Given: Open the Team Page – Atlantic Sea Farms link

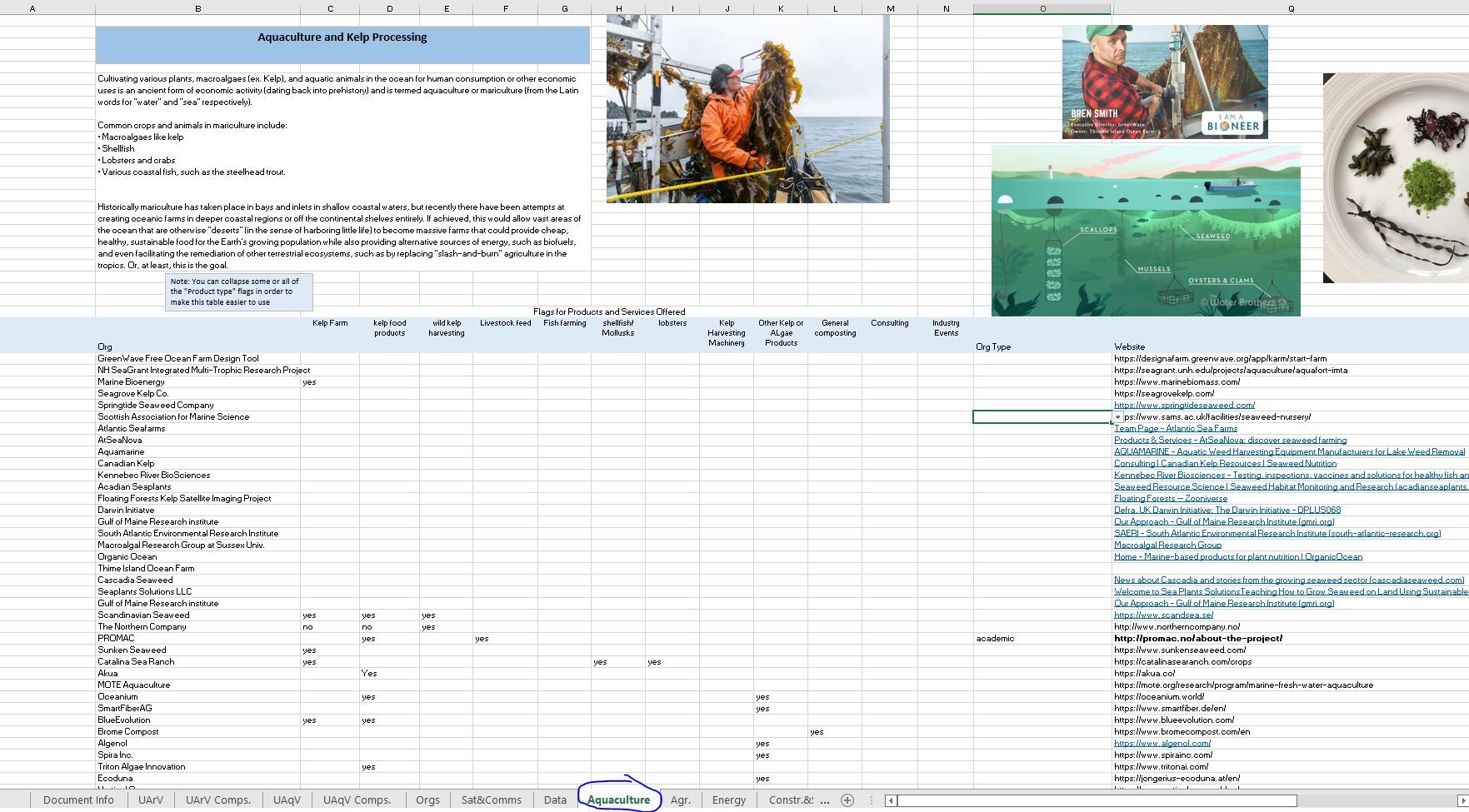Looking at the screenshot, I should 1175,429.
